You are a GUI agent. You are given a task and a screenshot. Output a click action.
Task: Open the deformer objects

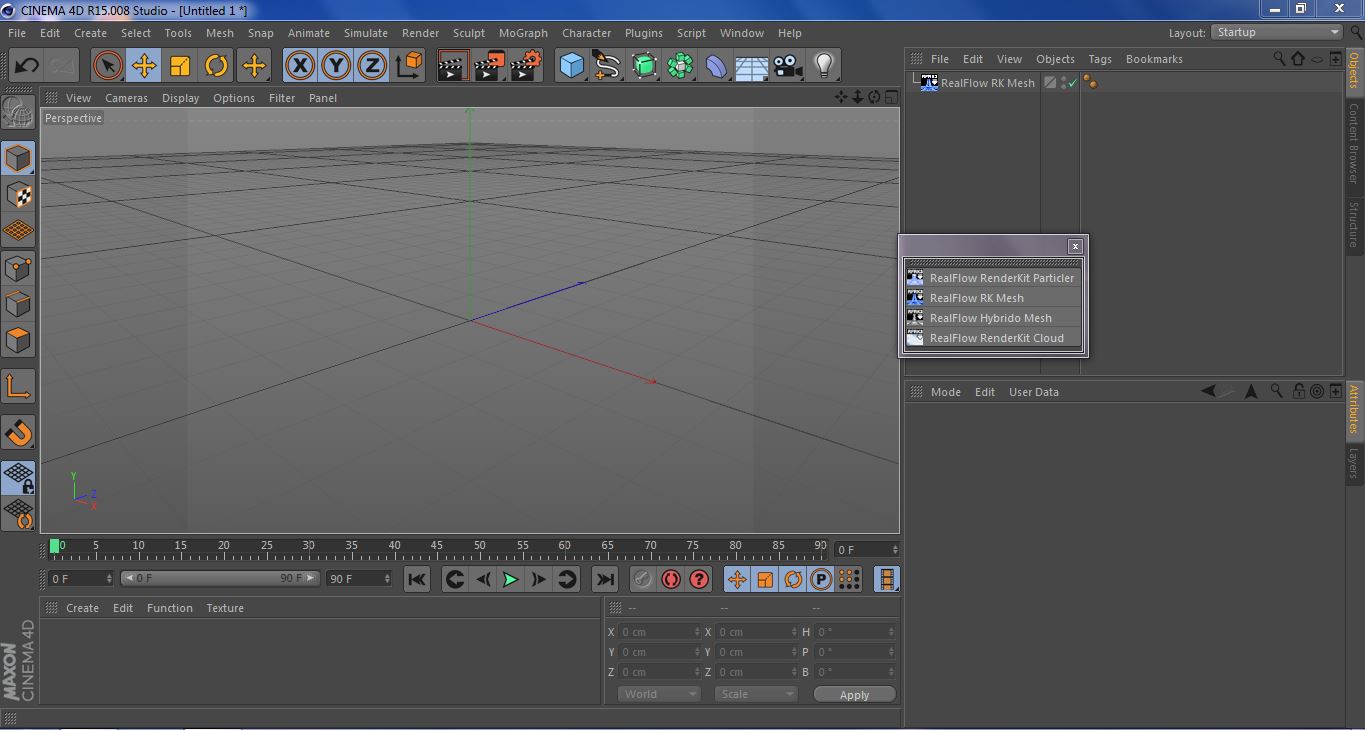point(716,66)
